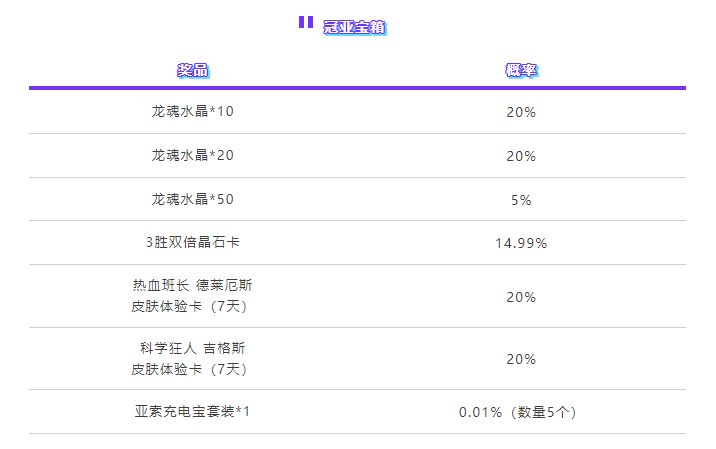716x449 pixels.
Task: Click the 5% probability value
Action: click(521, 200)
